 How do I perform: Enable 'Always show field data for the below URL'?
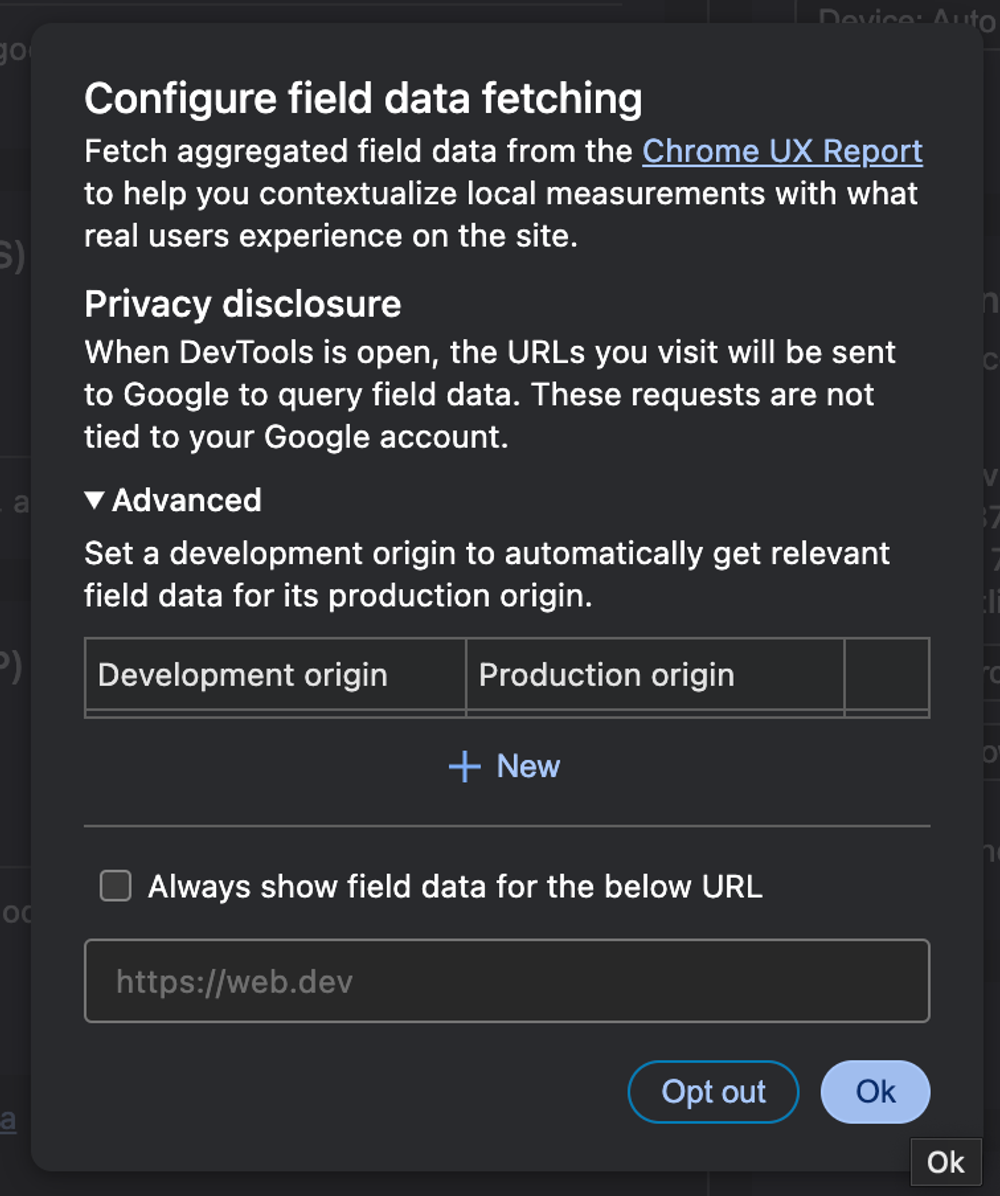114,885
